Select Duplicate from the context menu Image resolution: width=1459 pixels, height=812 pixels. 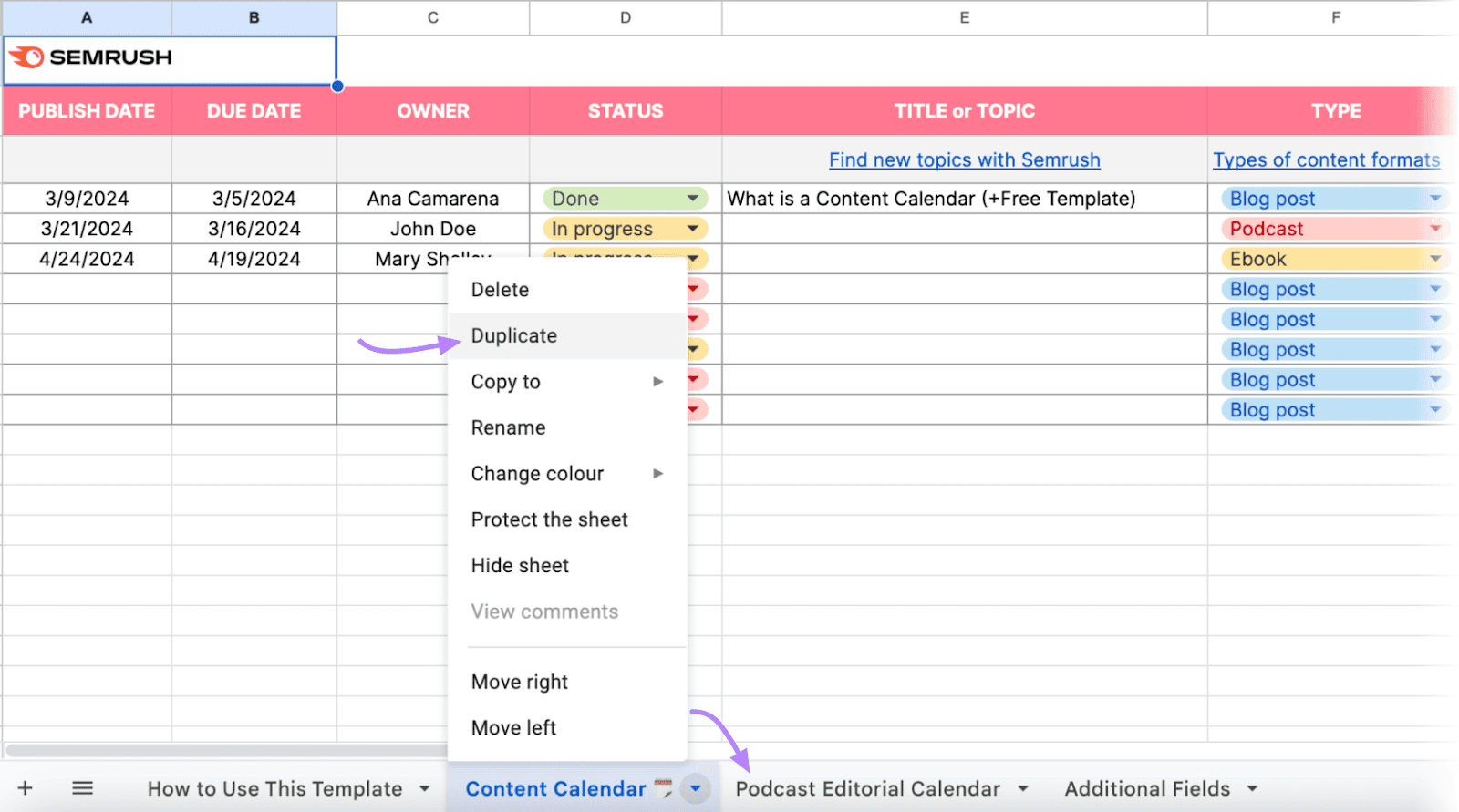(513, 336)
